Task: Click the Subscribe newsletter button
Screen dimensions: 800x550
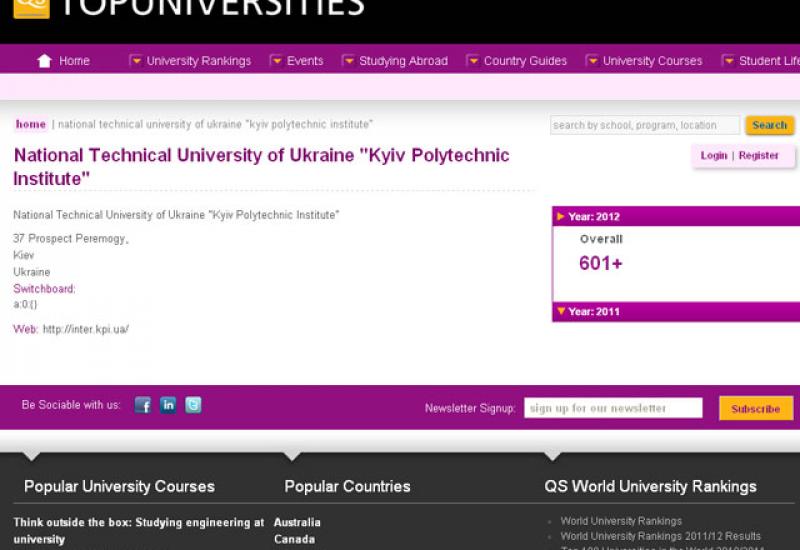Action: click(756, 409)
